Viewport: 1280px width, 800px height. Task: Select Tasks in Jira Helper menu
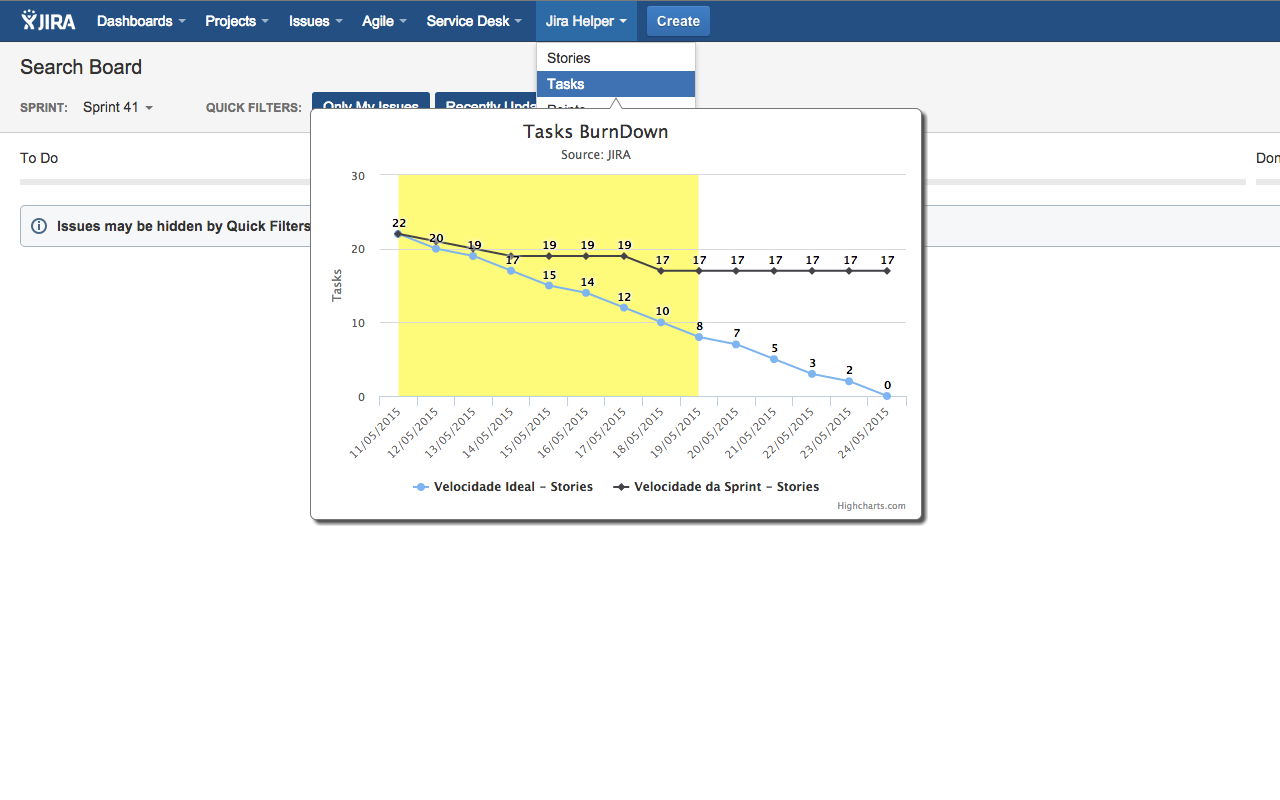tap(616, 84)
